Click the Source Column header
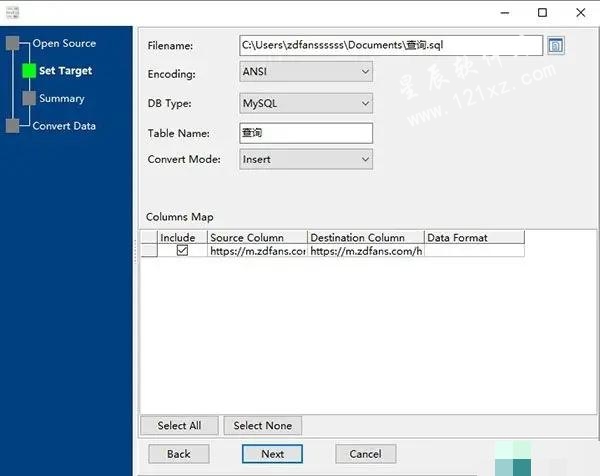This screenshot has height=476, width=600. click(x=257, y=238)
